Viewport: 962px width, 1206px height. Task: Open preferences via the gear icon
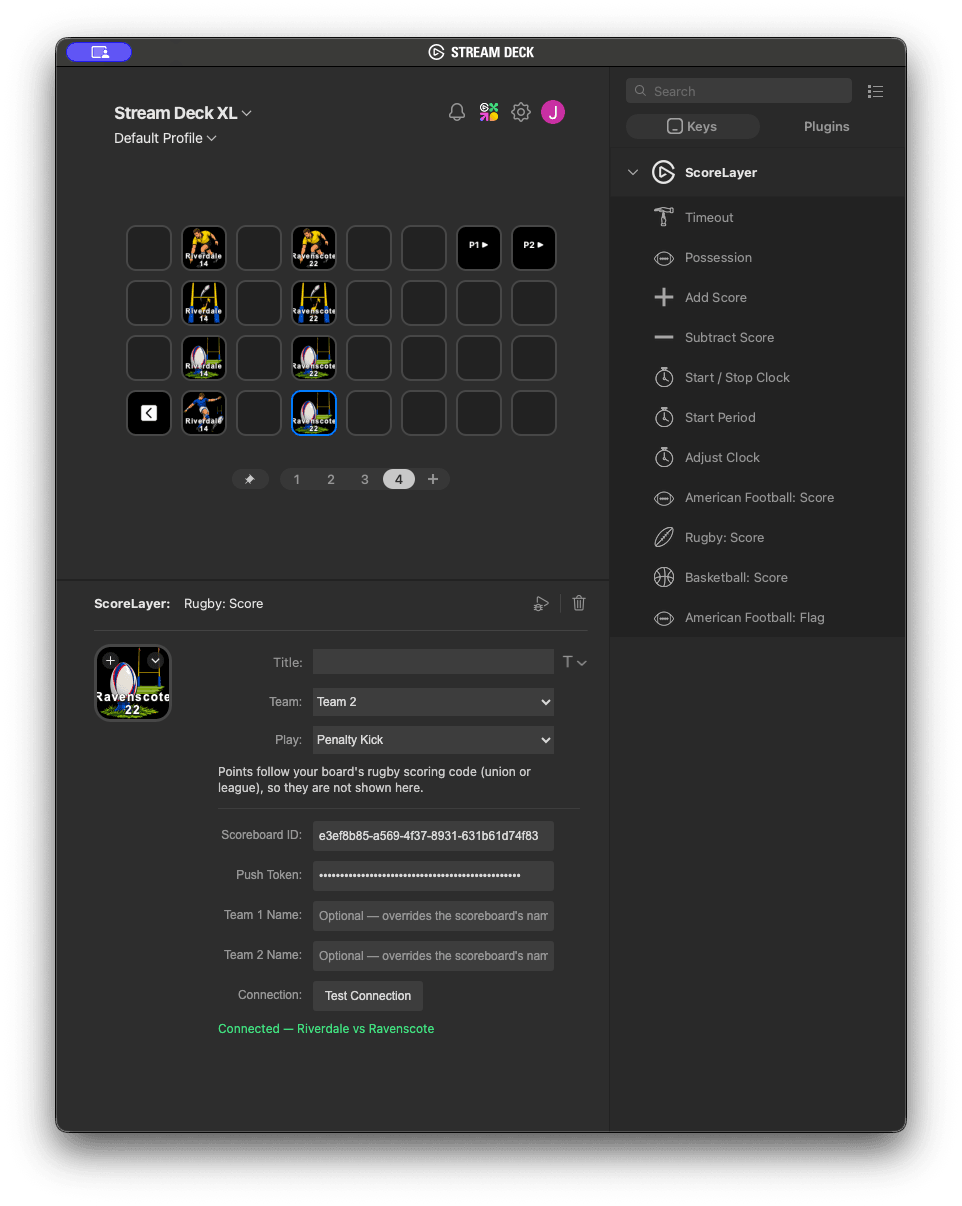click(521, 112)
